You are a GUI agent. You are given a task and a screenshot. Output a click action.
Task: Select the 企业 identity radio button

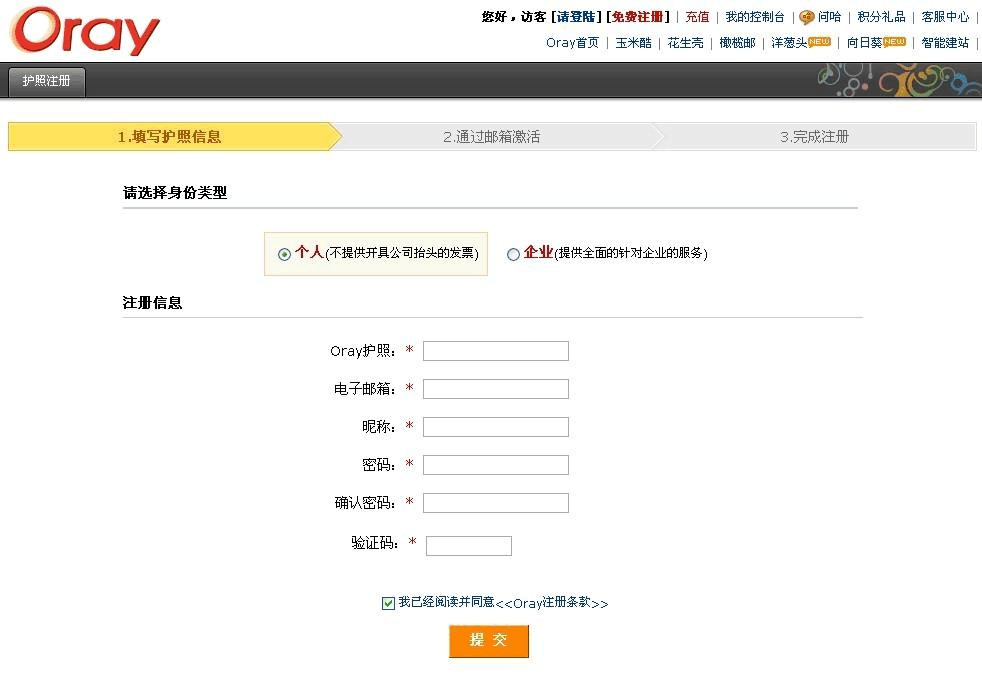pos(513,254)
